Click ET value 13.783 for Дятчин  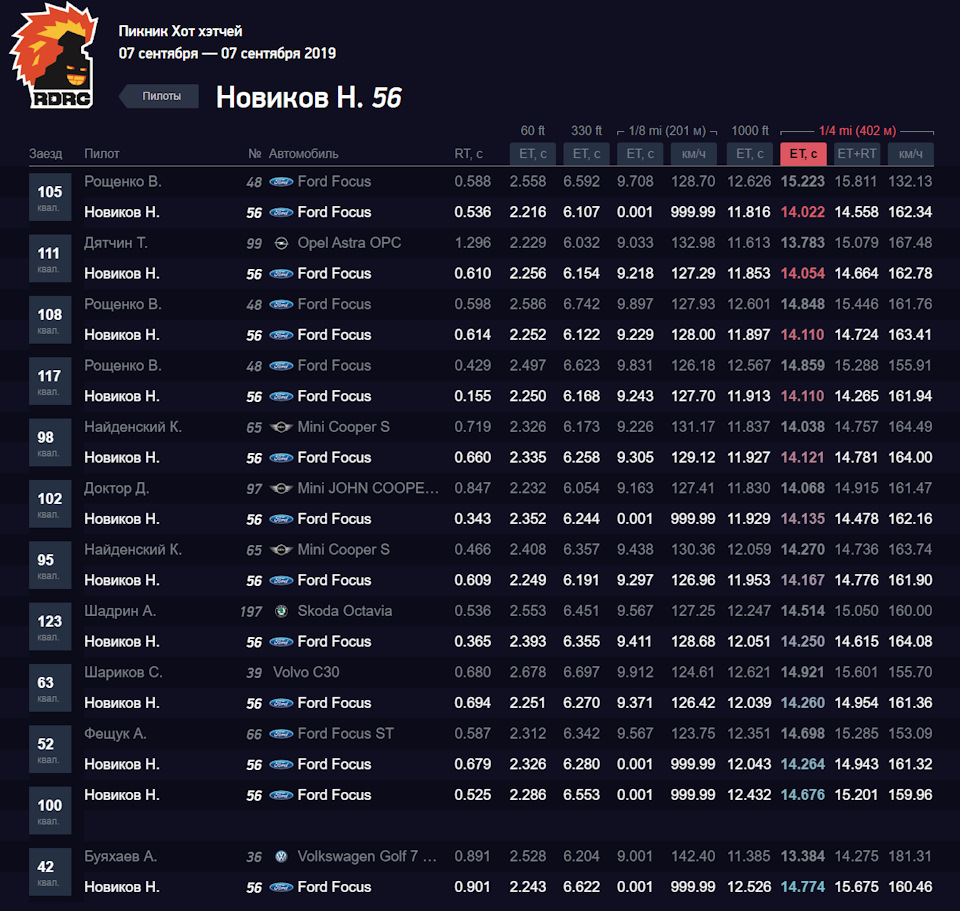coord(802,242)
